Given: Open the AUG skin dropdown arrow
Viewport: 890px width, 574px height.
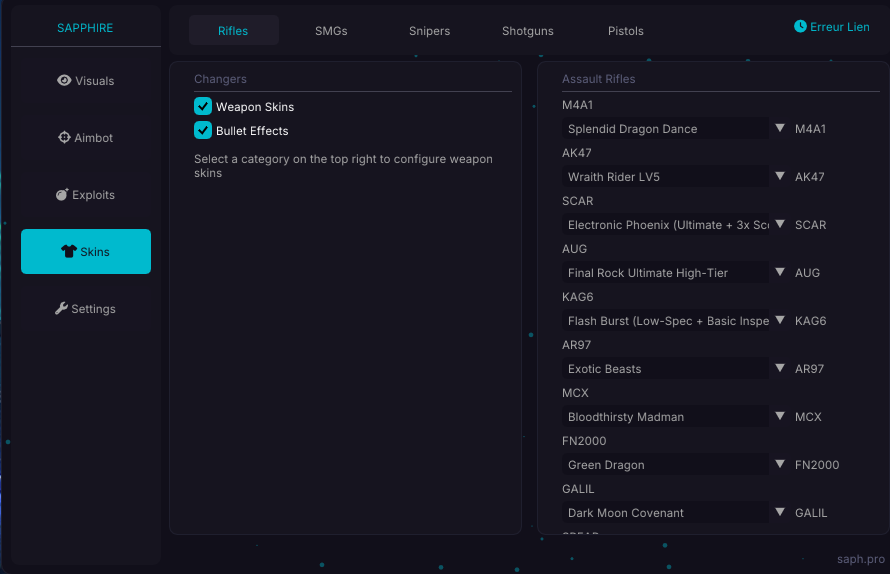Looking at the screenshot, I should coord(780,272).
